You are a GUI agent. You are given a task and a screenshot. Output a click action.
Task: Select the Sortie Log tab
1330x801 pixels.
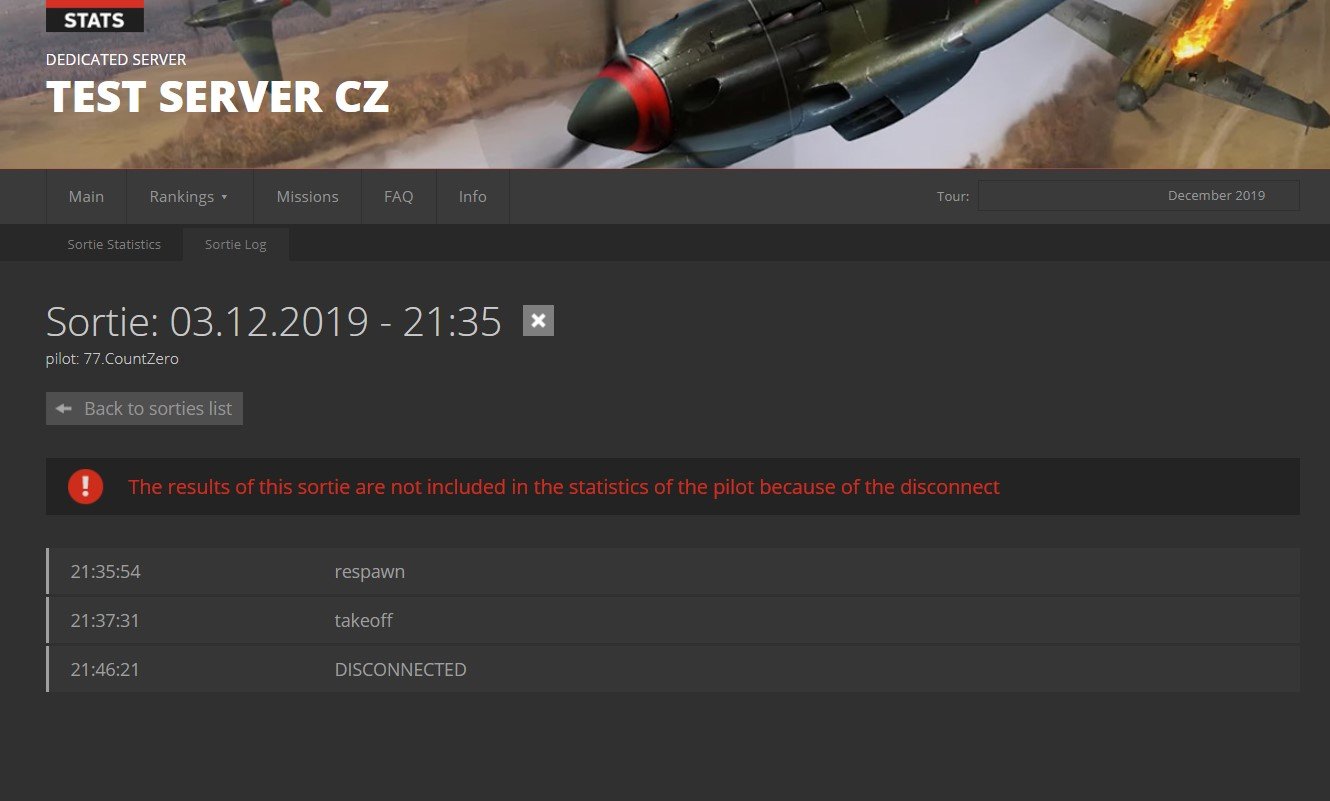coord(236,244)
